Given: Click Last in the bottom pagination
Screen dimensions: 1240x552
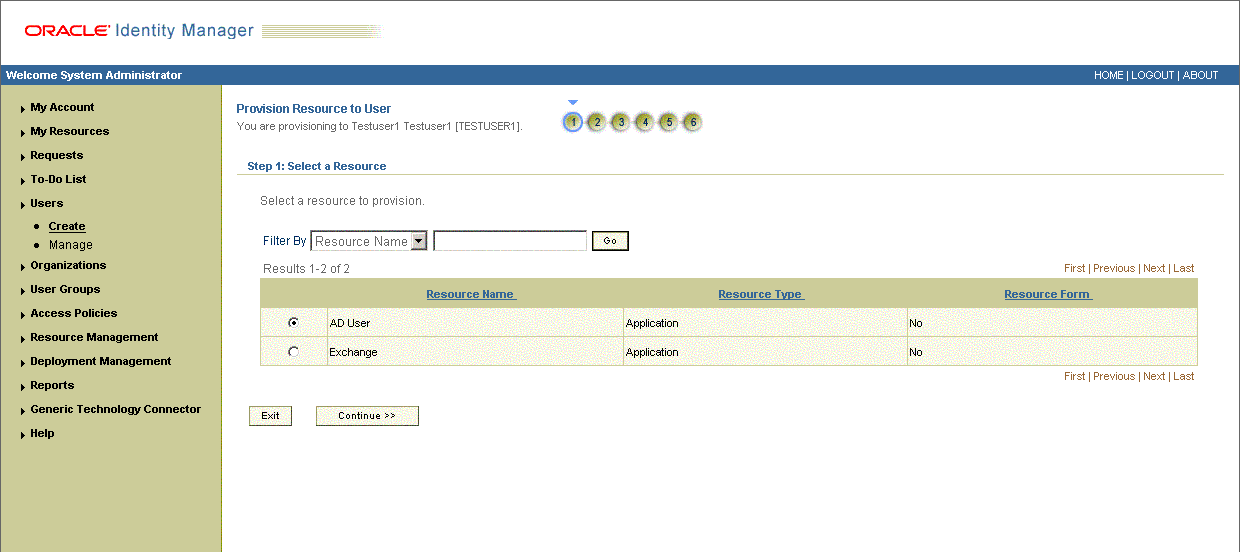Looking at the screenshot, I should (x=1184, y=376).
